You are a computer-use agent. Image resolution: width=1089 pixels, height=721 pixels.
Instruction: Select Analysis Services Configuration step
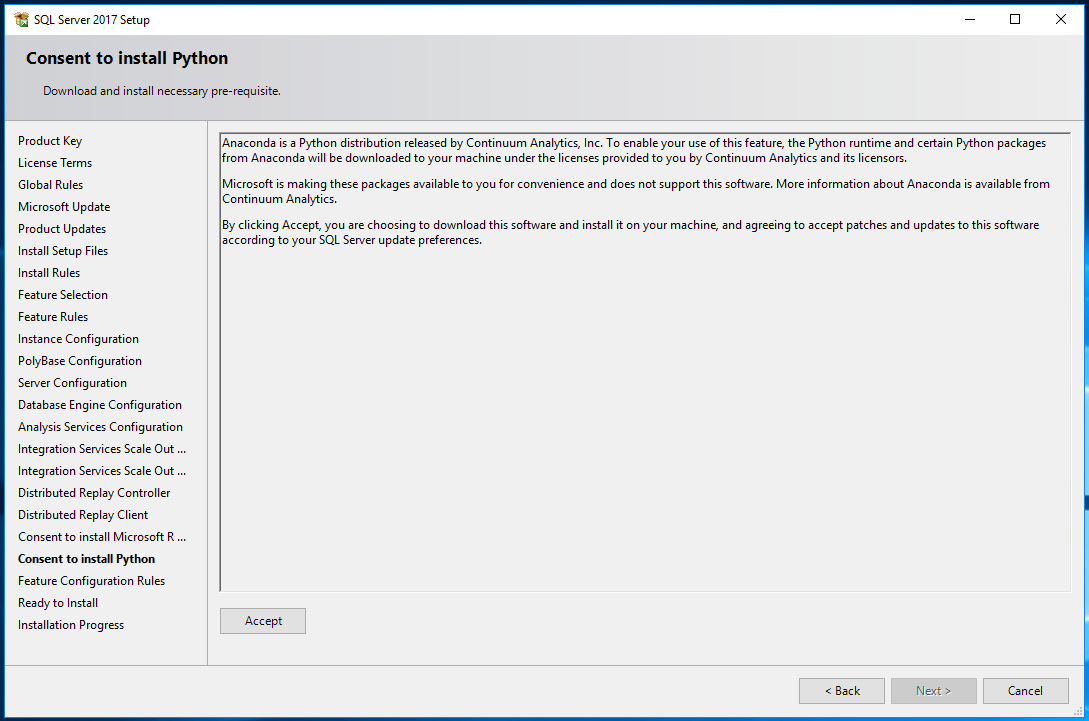100,427
